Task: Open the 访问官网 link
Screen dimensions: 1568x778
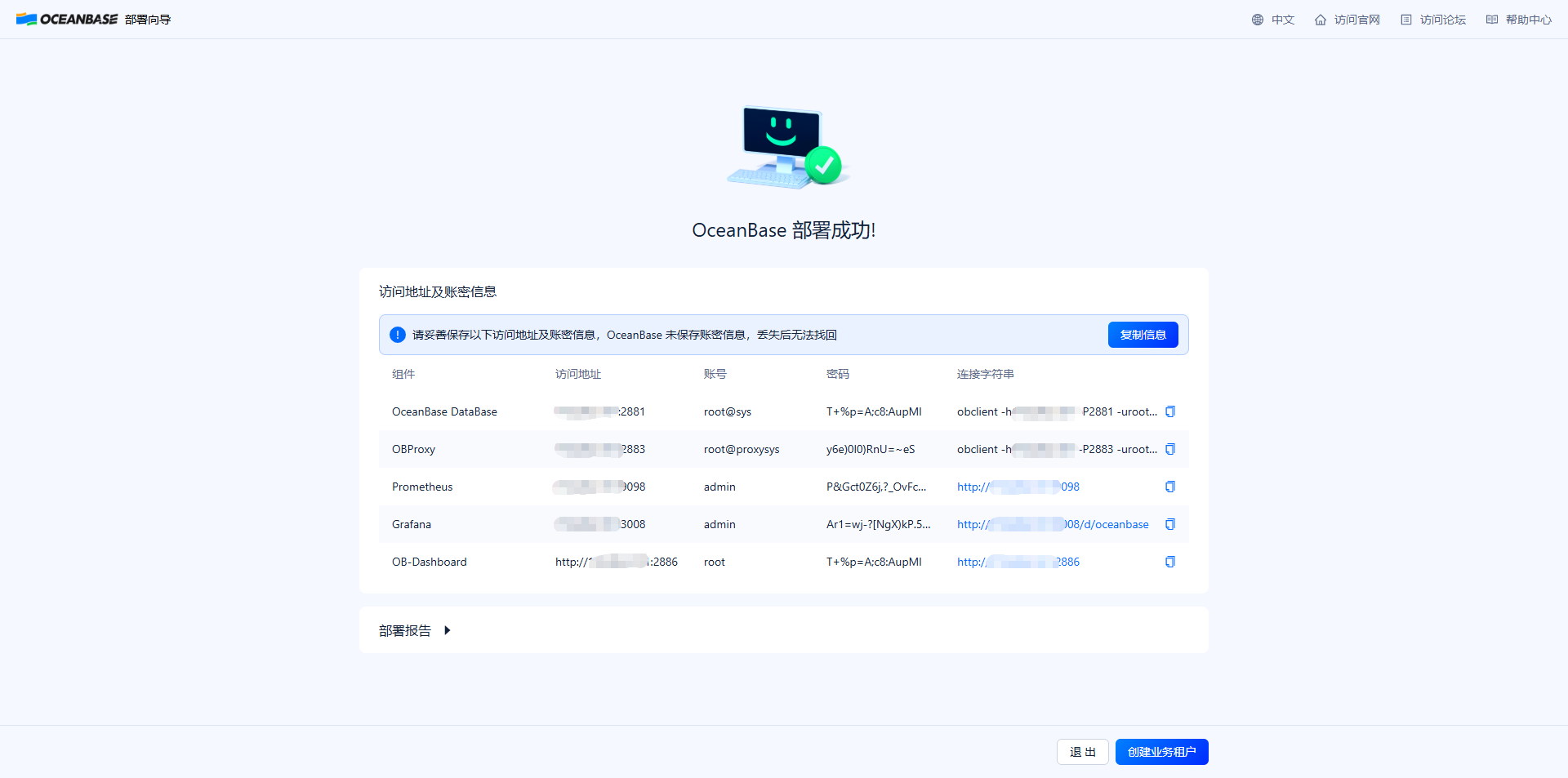Action: [1347, 20]
